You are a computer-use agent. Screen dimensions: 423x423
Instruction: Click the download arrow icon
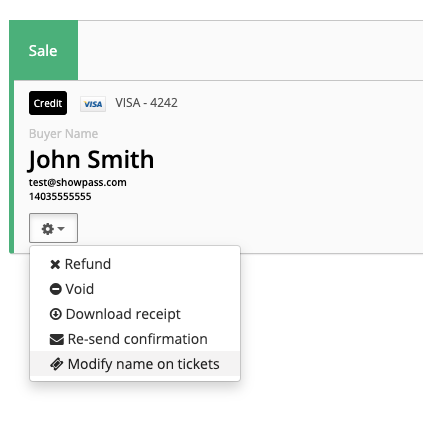56,314
